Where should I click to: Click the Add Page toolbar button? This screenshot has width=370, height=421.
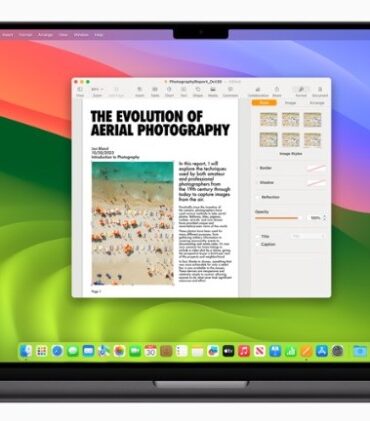point(116,92)
